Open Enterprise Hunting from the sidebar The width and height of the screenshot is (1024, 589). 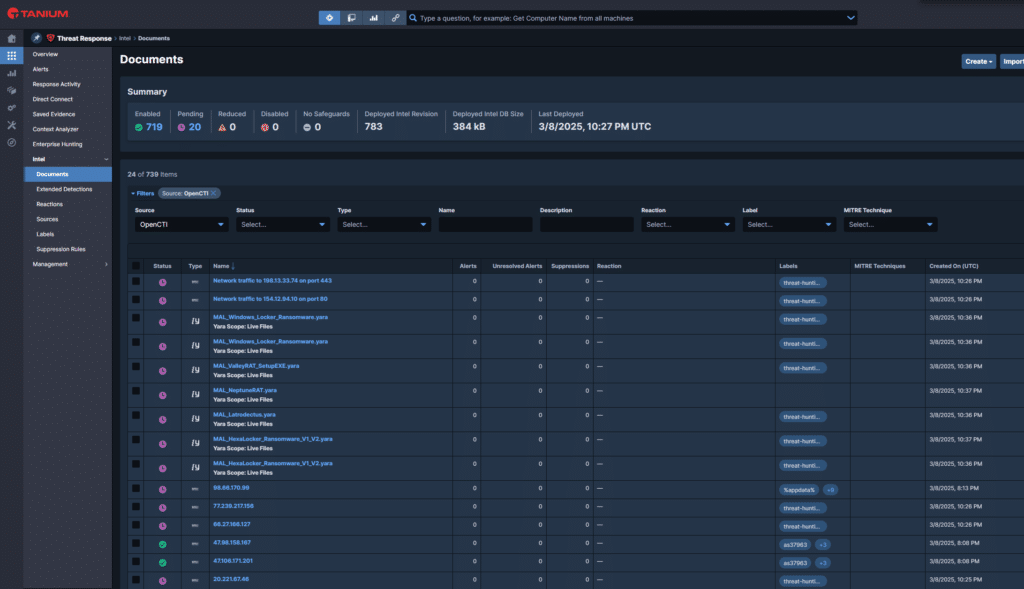(x=57, y=144)
